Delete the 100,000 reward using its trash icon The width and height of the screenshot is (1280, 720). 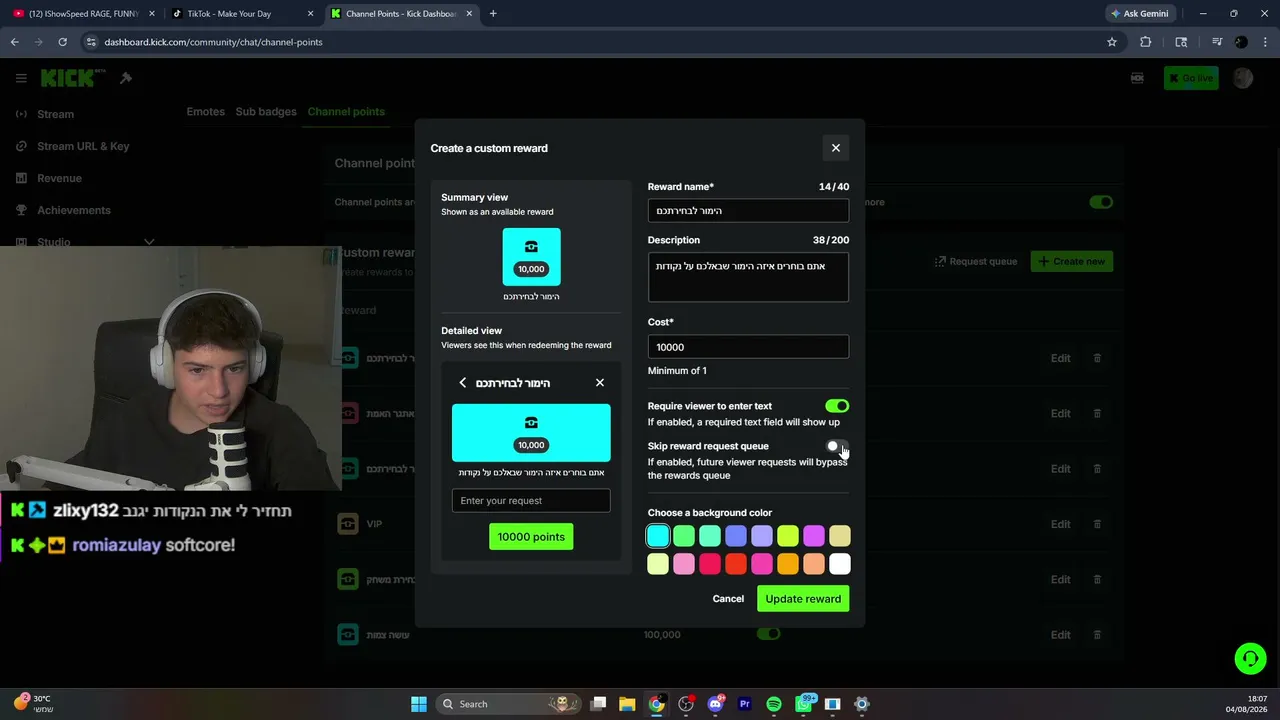tap(1097, 635)
